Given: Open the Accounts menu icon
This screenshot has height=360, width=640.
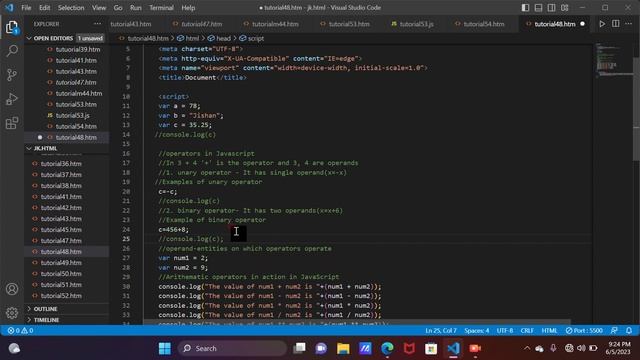Looking at the screenshot, I should pyautogui.click(x=12, y=289).
